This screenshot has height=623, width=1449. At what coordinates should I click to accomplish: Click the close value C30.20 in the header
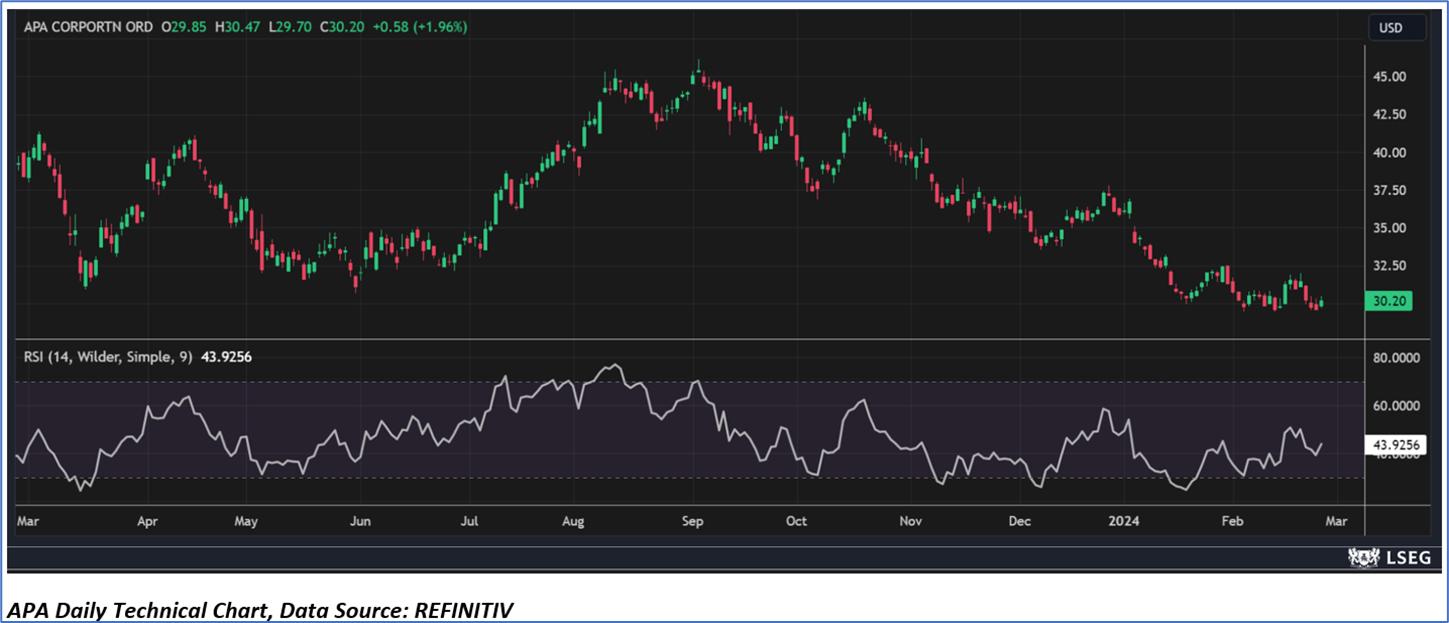pos(344,27)
